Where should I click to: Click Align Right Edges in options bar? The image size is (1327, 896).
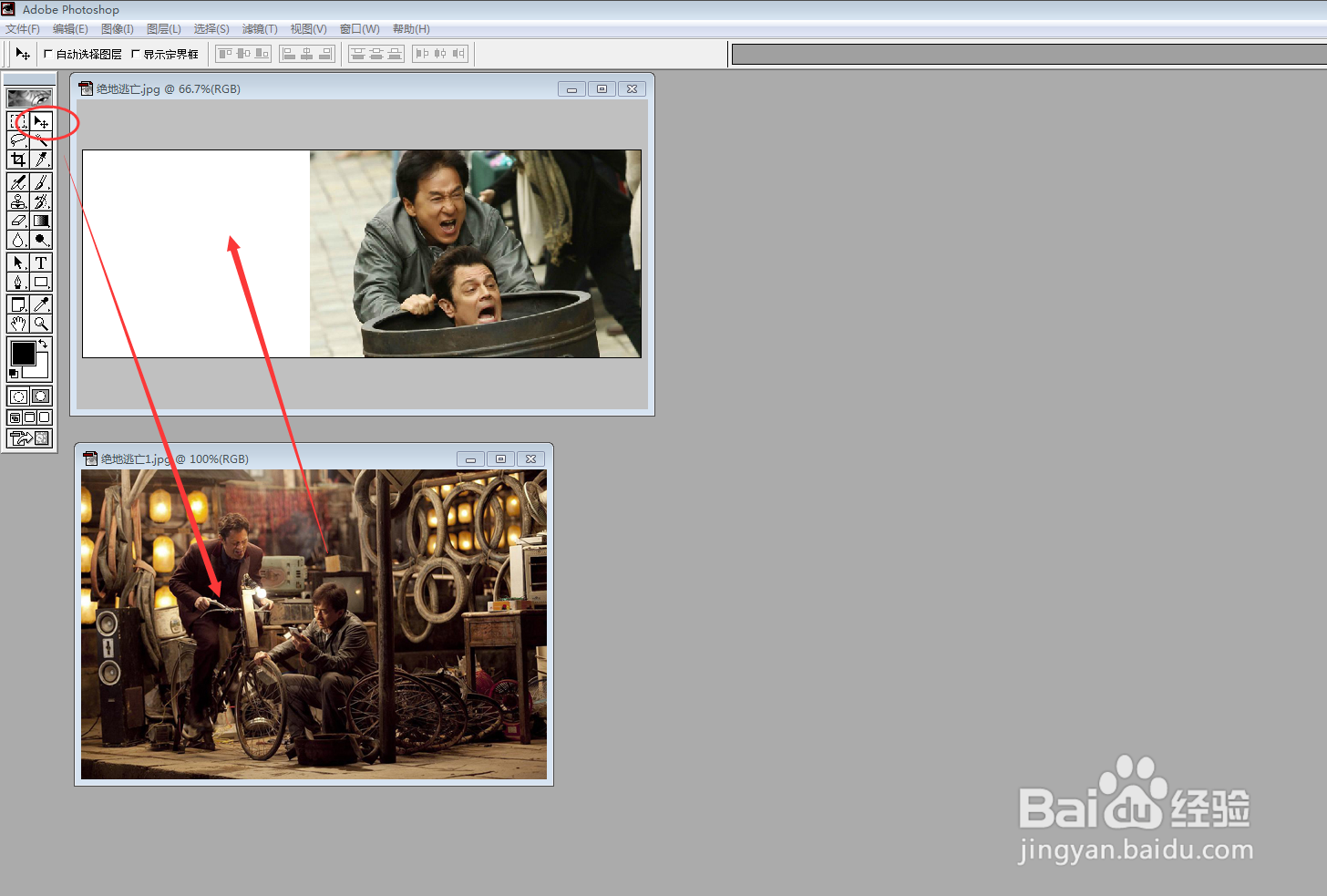[324, 54]
